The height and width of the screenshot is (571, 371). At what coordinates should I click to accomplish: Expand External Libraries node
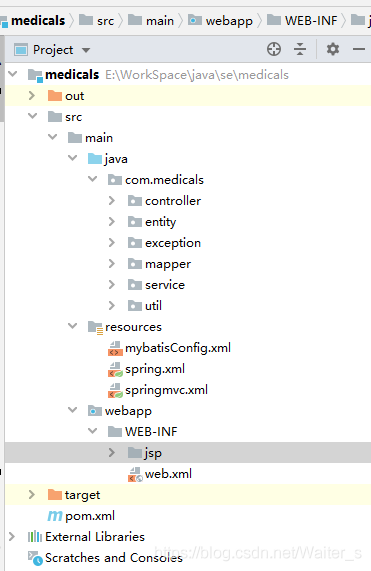point(12,536)
